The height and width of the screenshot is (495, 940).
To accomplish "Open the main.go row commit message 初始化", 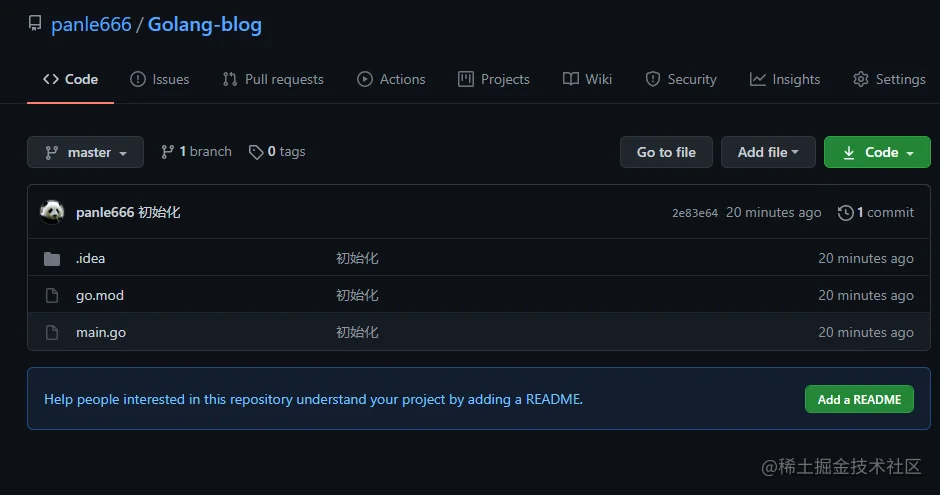I will coord(357,333).
